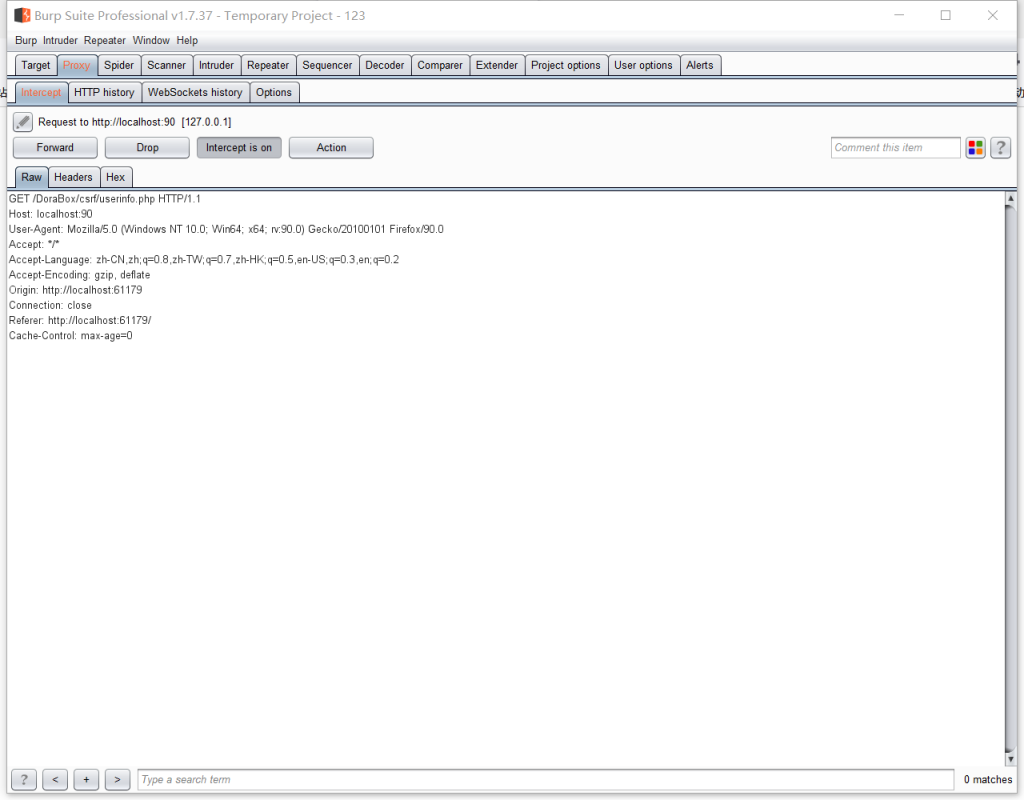Open the Intruder menu

pyautogui.click(x=60, y=40)
